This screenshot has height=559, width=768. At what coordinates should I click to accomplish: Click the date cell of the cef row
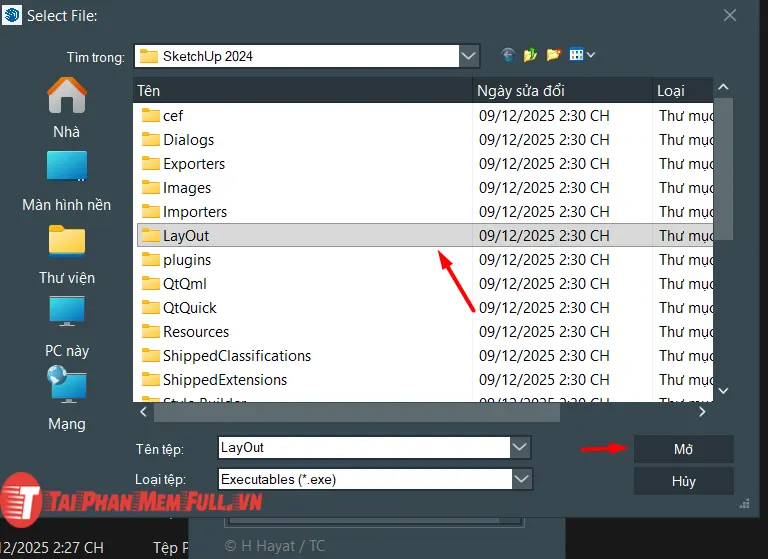click(544, 116)
